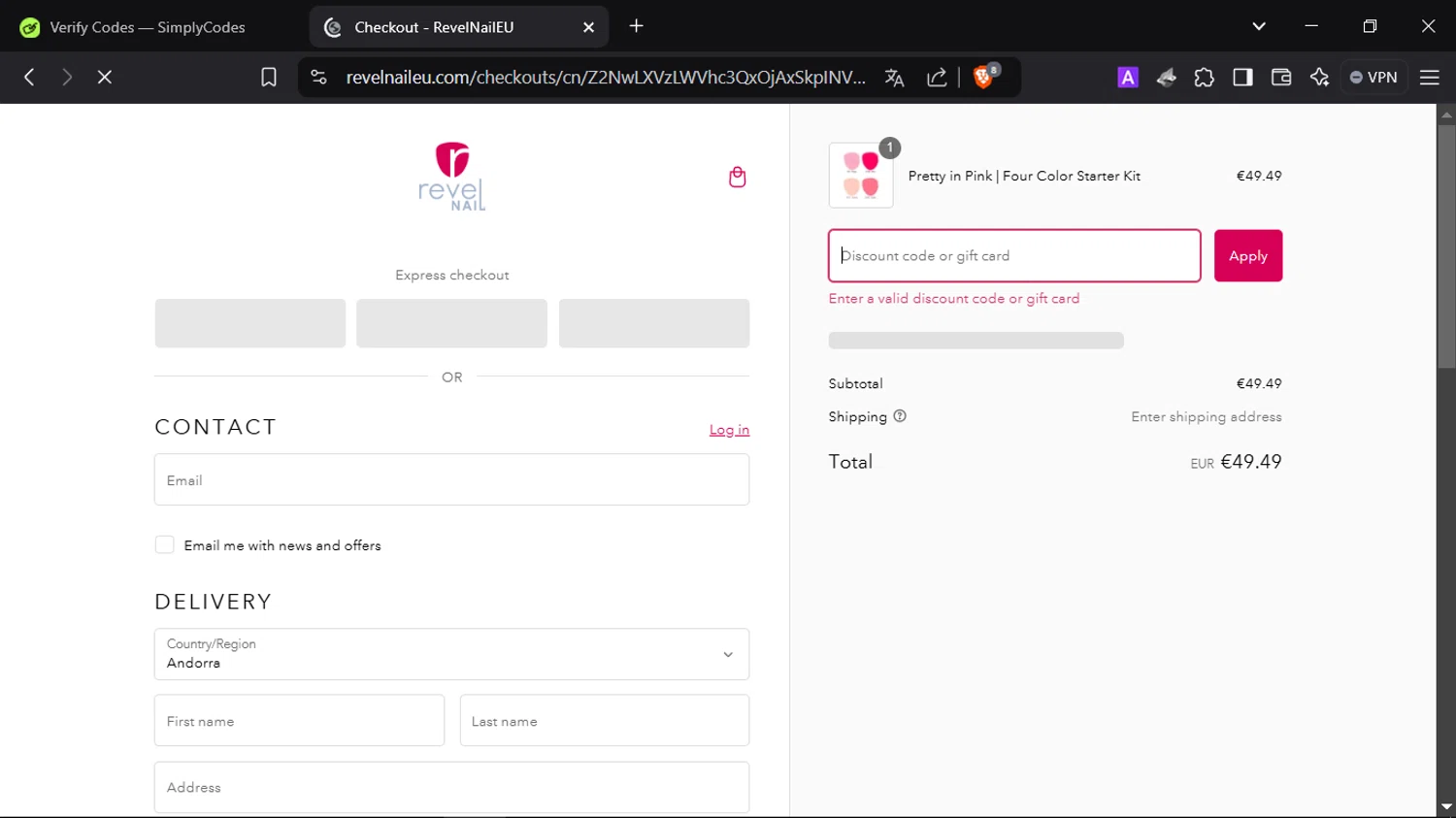Open Leo AI sparkle icon
1456x818 pixels.
[x=1319, y=78]
